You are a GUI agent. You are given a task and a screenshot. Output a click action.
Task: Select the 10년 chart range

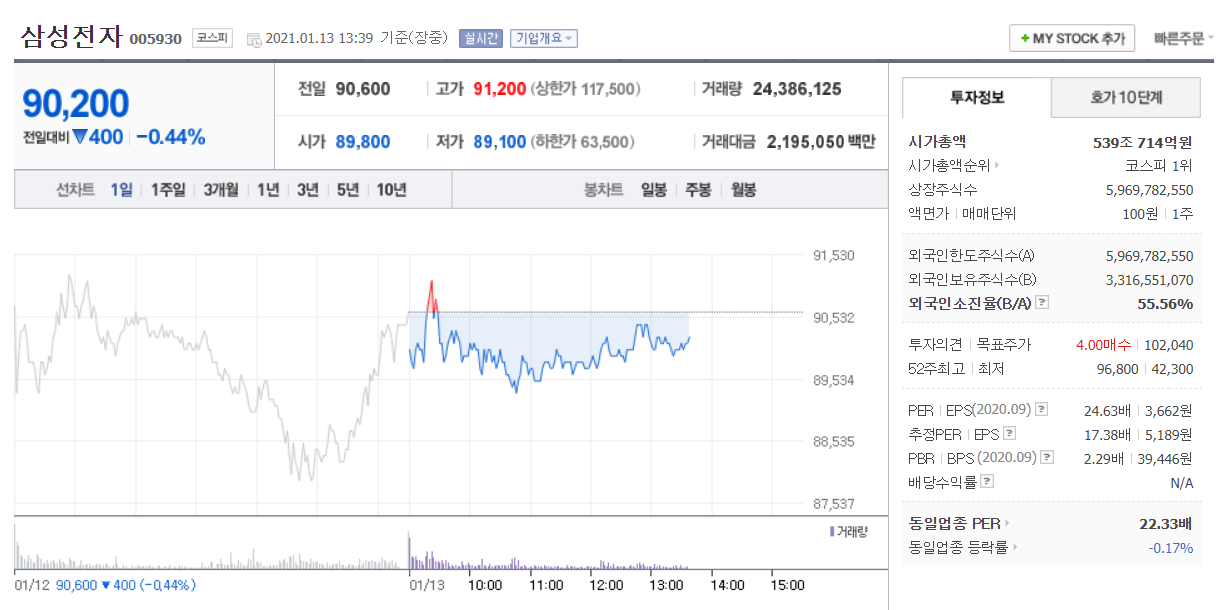coord(391,189)
